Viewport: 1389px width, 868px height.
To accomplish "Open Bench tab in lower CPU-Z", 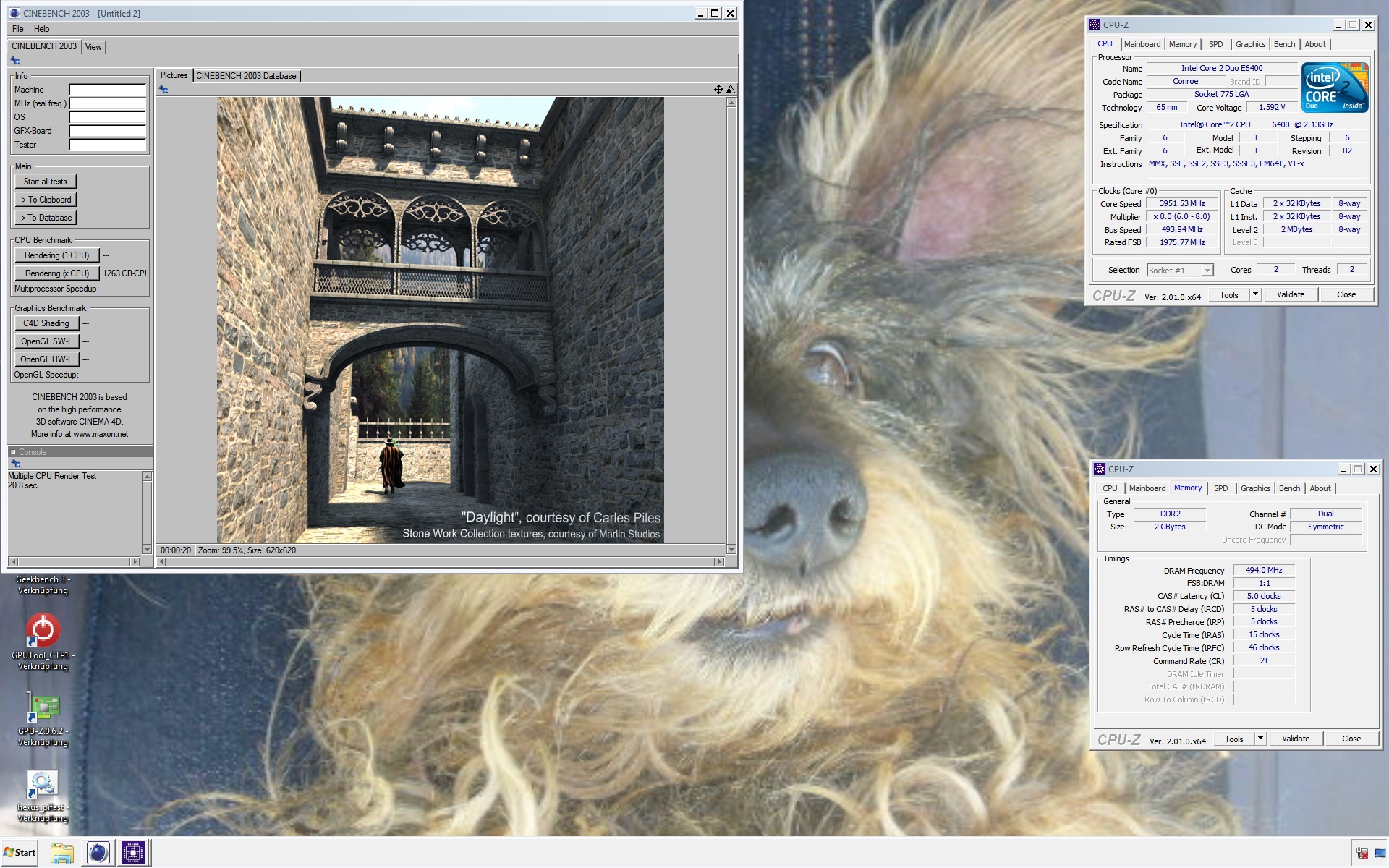I will [1290, 488].
